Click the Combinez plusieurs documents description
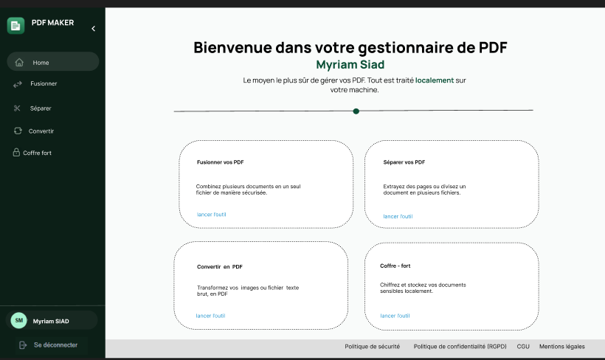The width and height of the screenshot is (605, 360). click(248, 189)
